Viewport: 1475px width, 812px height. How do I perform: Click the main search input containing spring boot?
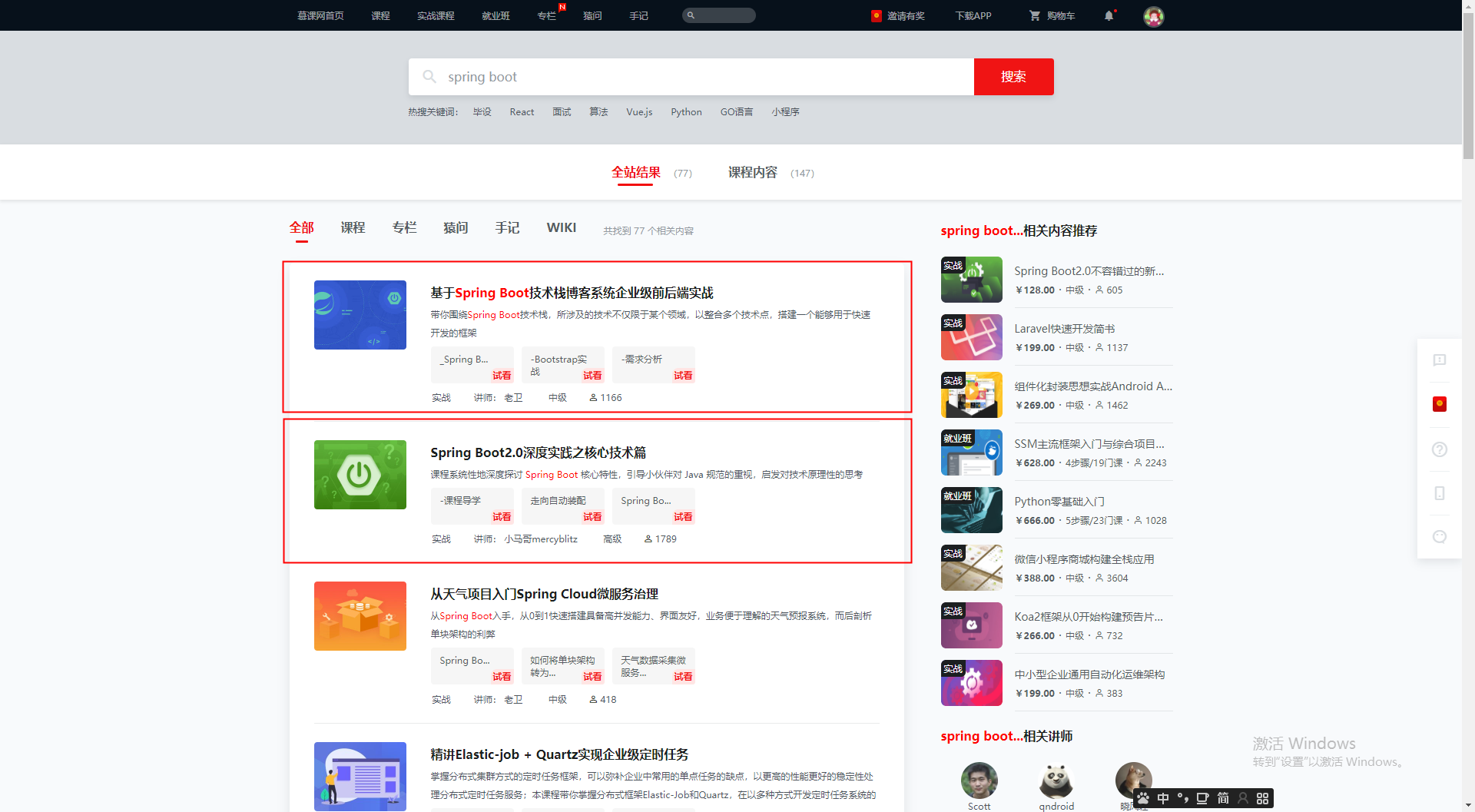[691, 77]
